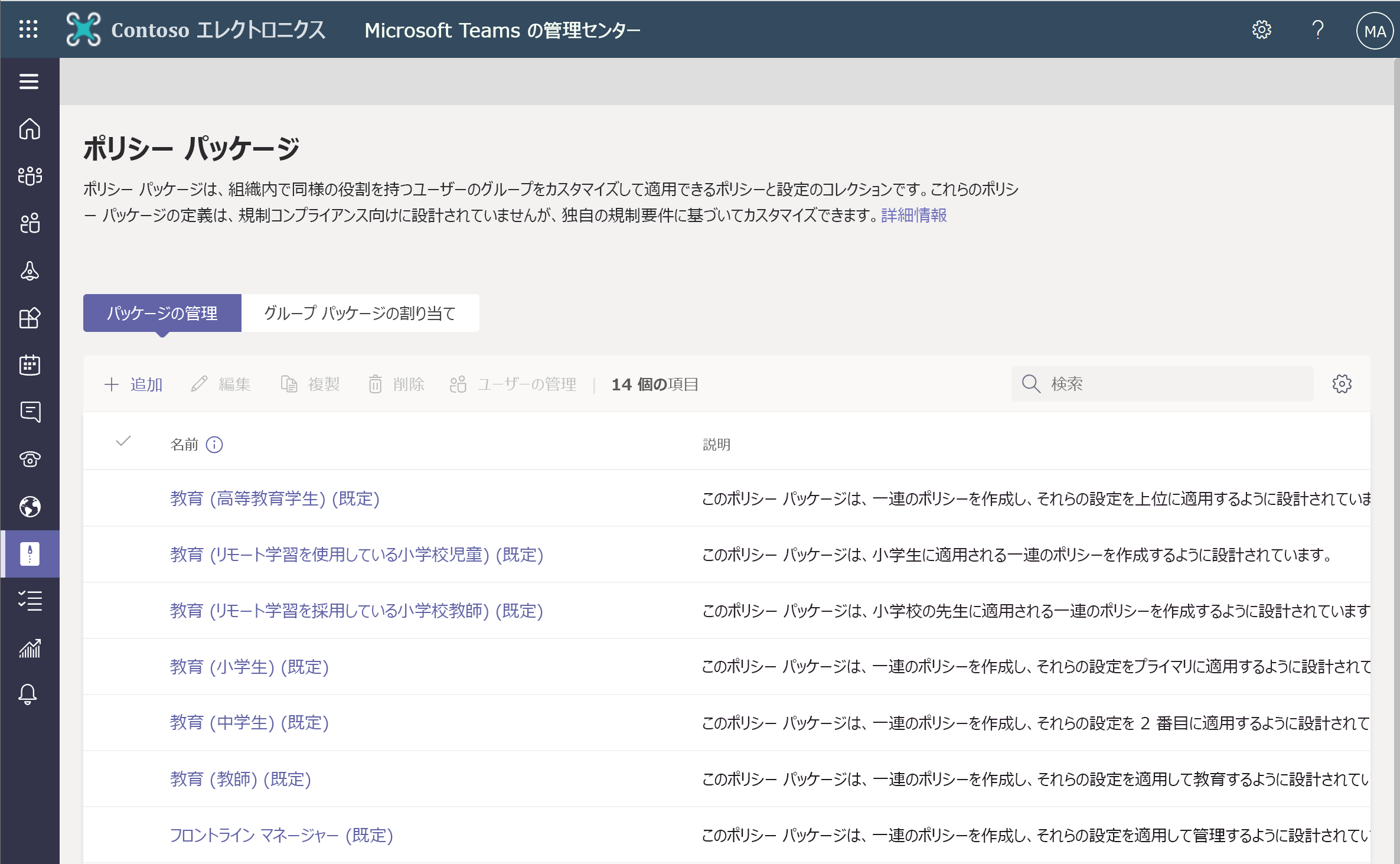
Task: Open settings gear in top header
Action: (1261, 30)
